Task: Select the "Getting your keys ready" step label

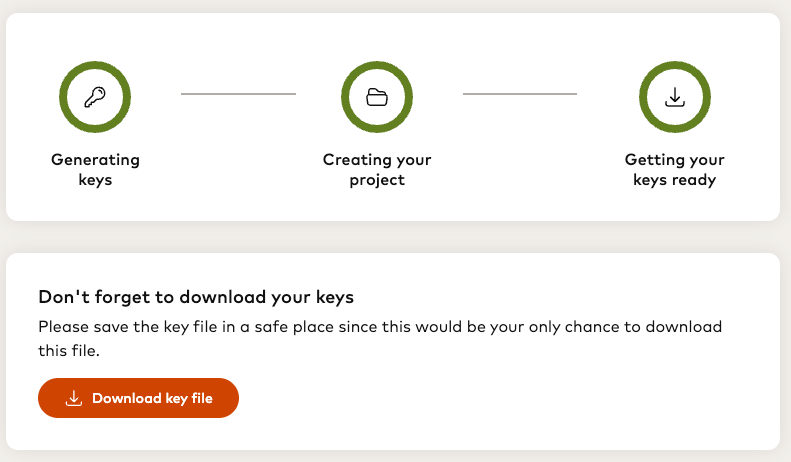Action: point(675,170)
